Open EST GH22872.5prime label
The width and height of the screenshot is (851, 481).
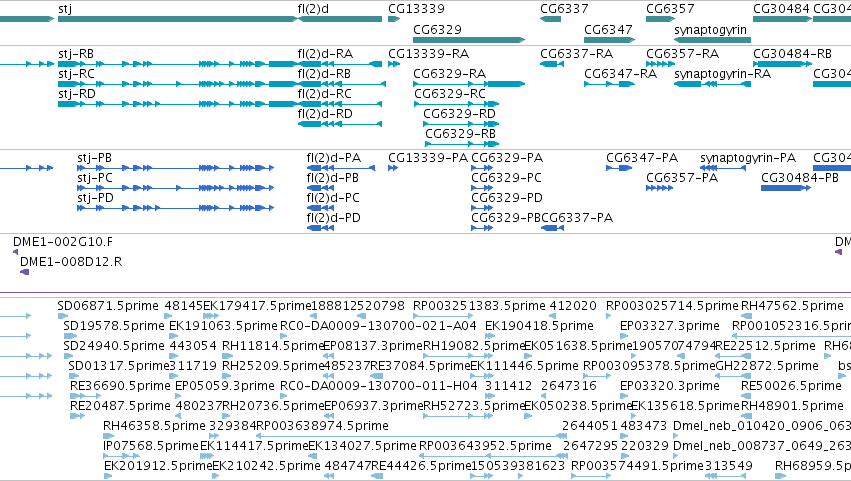767,366
